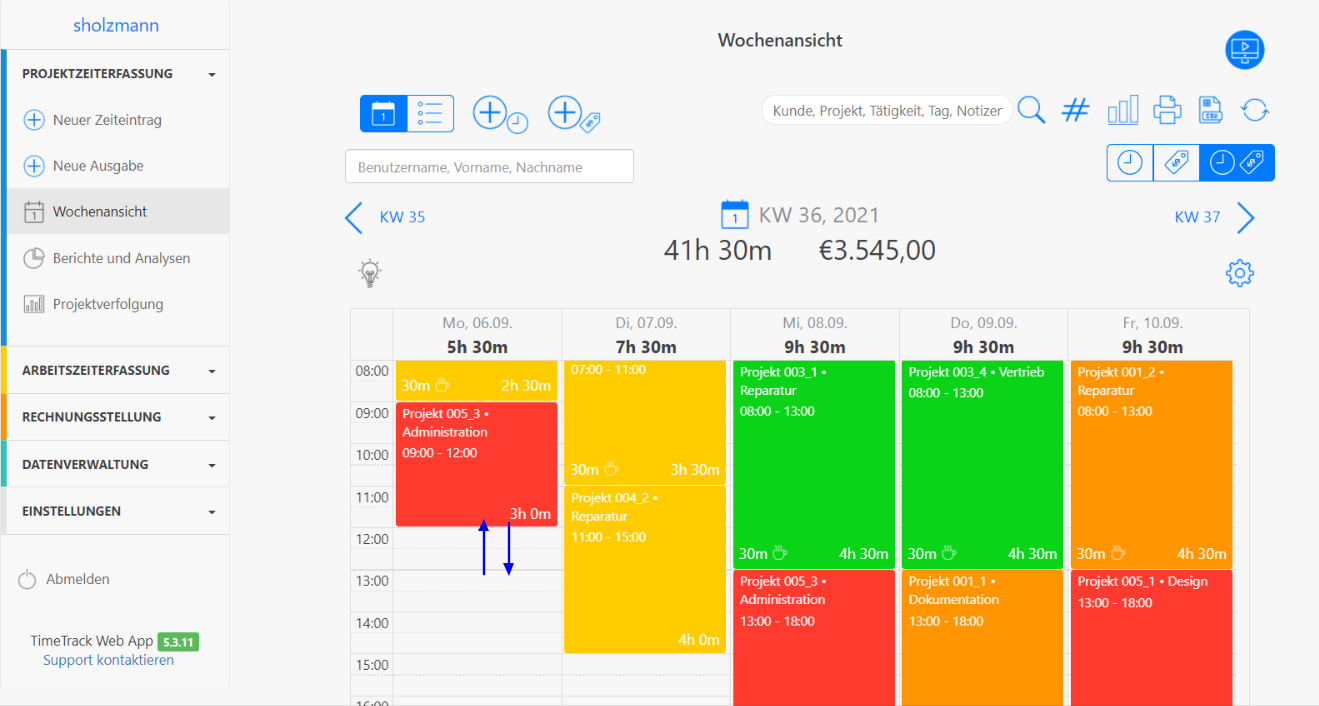The image size is (1319, 706).
Task: Click the lightbulb tips icon
Action: 371,273
